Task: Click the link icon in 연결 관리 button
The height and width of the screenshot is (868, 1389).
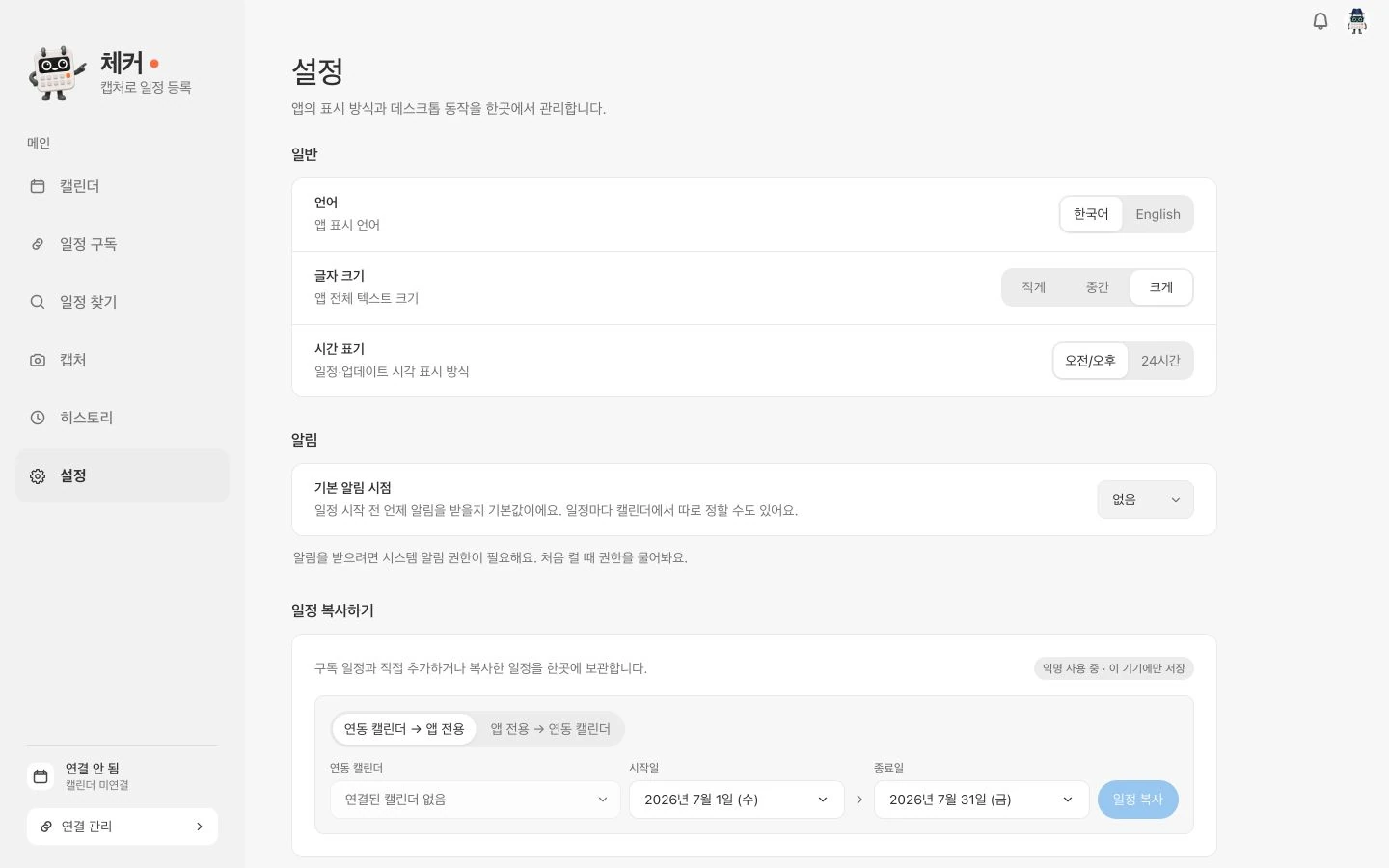Action: coord(46,827)
